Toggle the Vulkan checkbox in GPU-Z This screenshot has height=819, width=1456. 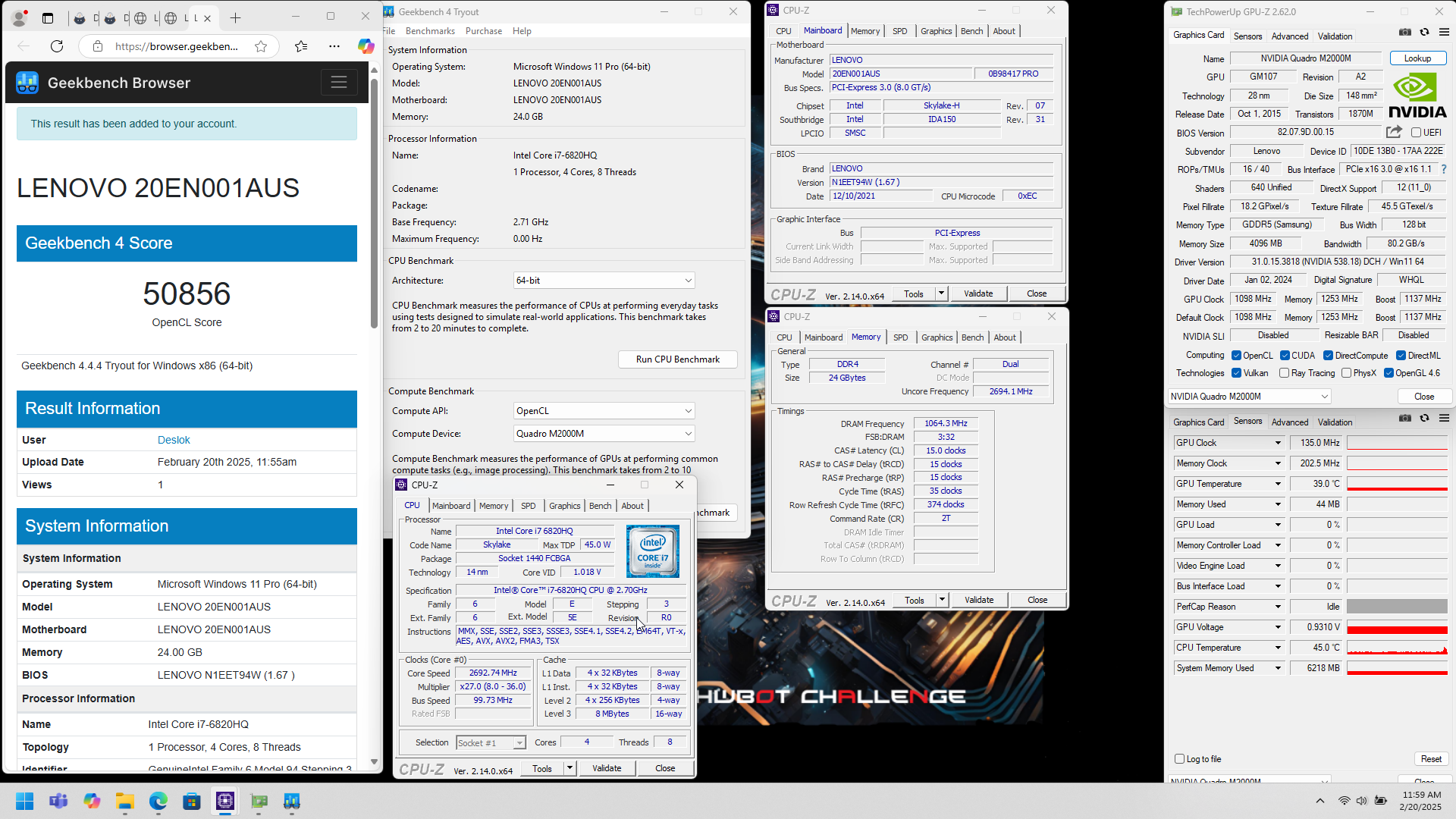(1236, 373)
